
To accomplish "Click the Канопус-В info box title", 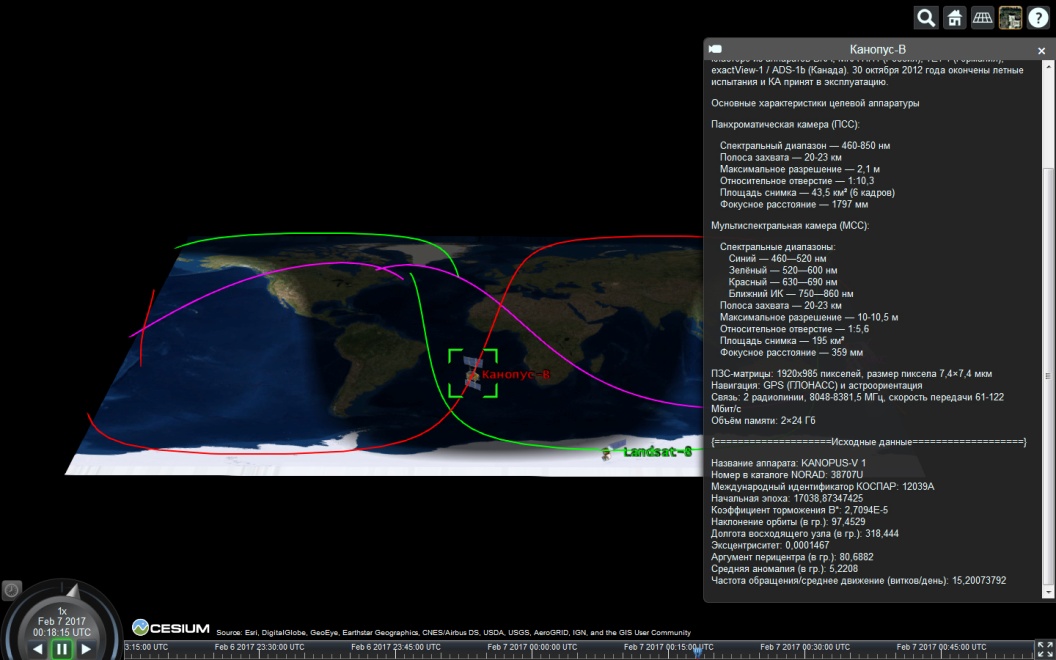I will [878, 49].
